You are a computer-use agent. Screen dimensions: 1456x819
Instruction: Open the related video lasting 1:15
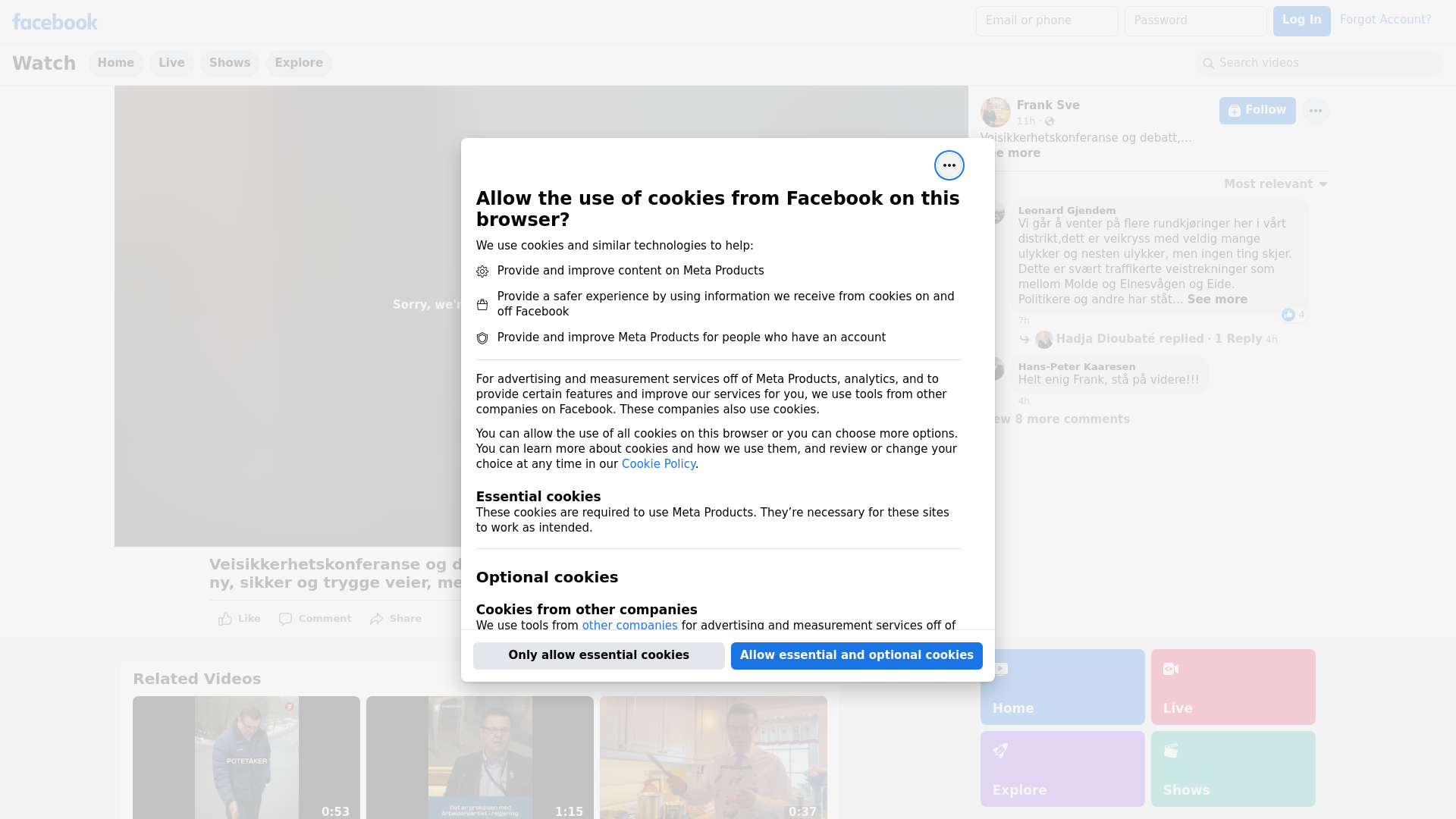pyautogui.click(x=480, y=758)
